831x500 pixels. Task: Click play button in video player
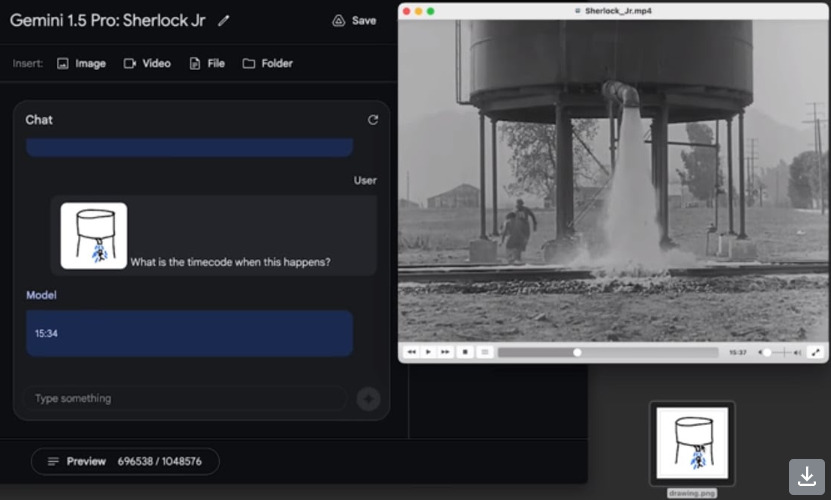pyautogui.click(x=428, y=352)
